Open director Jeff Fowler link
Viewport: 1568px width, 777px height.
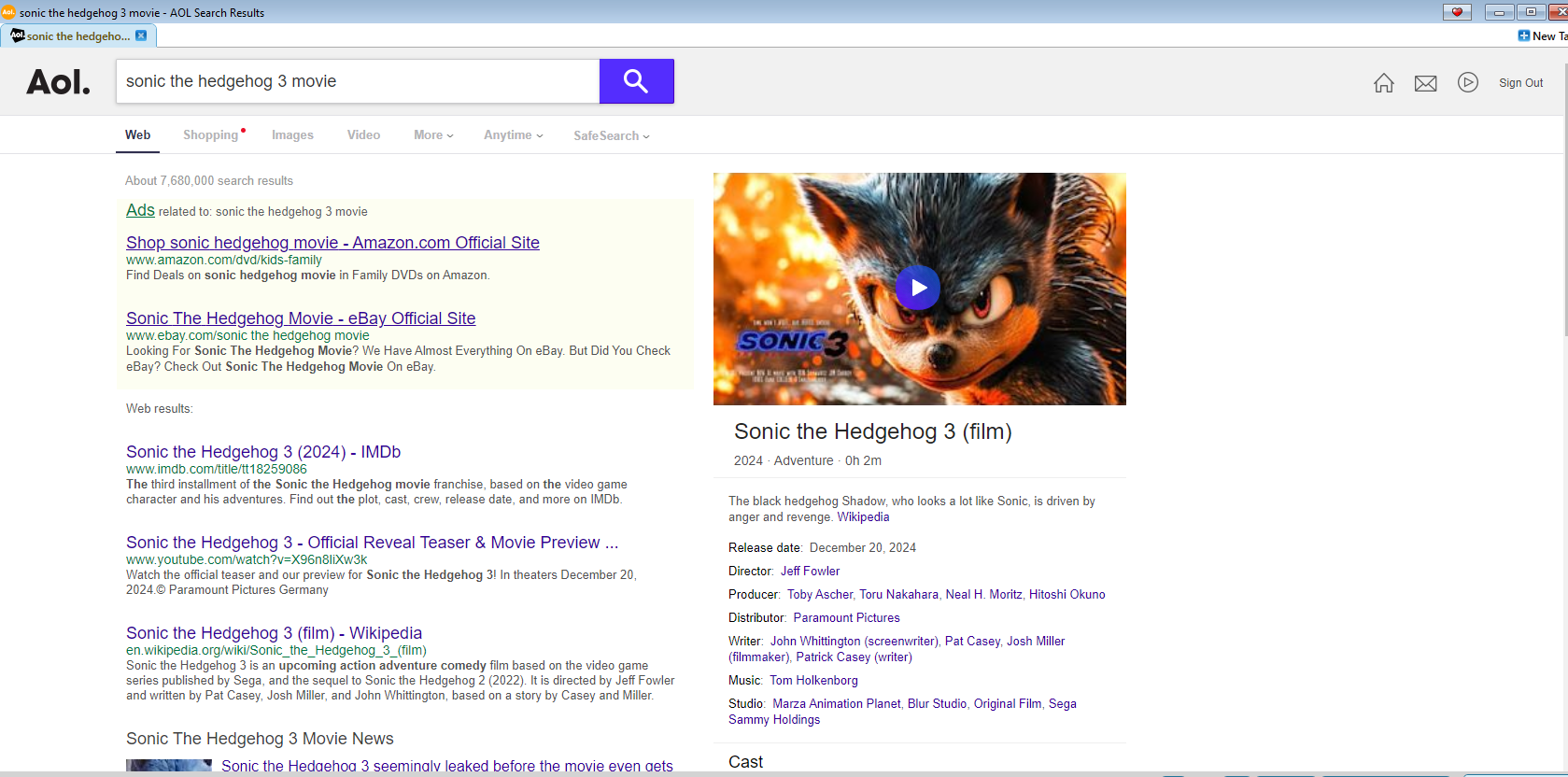pyautogui.click(x=810, y=571)
